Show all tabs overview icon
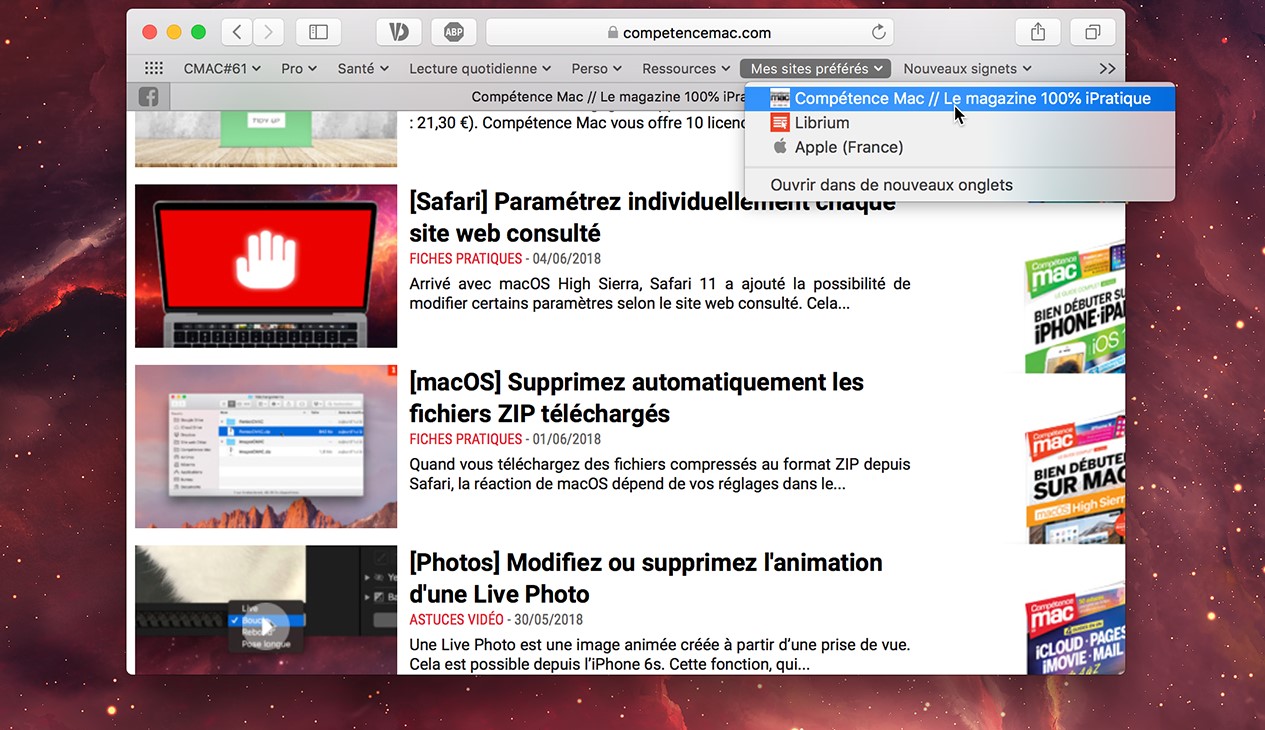This screenshot has width=1265, height=730. [1092, 32]
